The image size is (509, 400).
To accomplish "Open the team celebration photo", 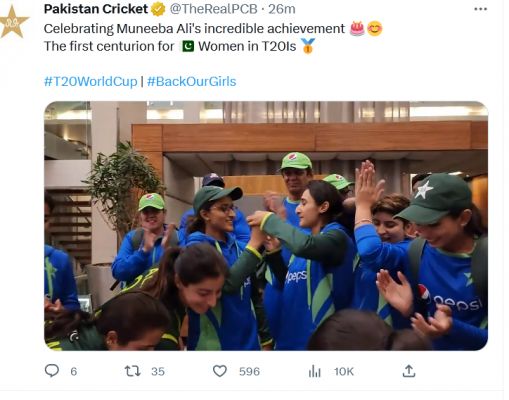I will tap(266, 226).
